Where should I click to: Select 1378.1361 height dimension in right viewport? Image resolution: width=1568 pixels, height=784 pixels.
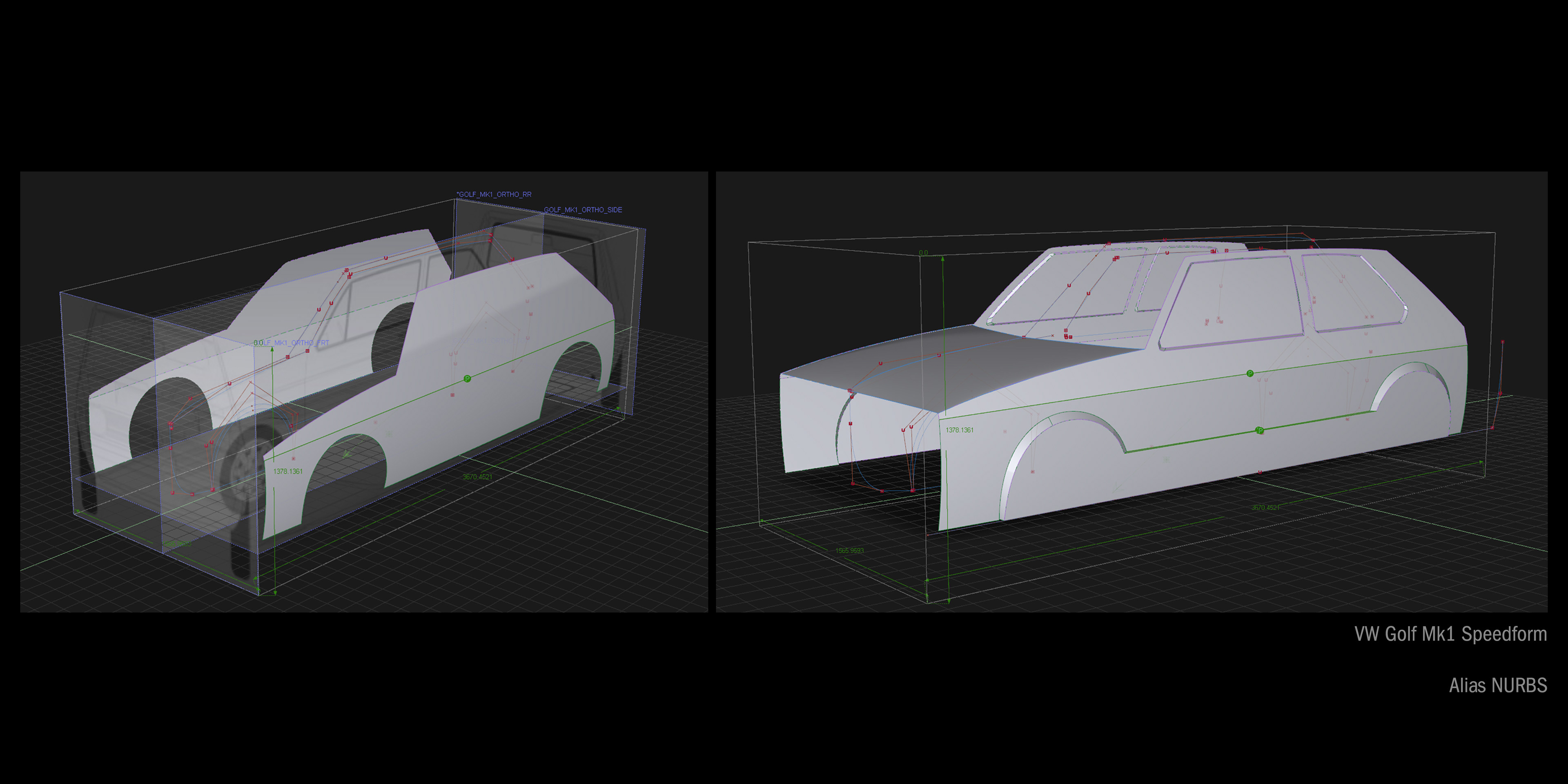tap(959, 430)
